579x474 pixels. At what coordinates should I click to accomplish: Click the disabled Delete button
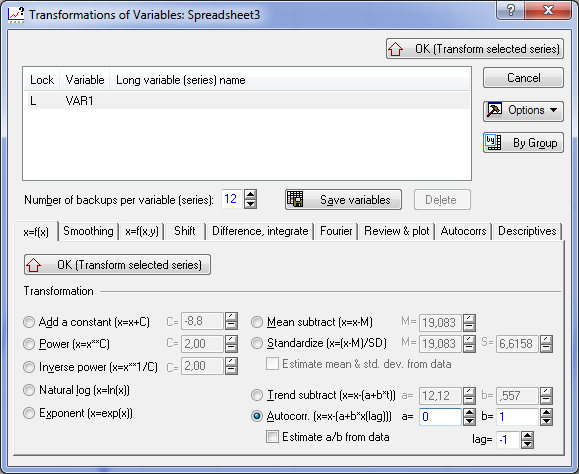tap(442, 200)
